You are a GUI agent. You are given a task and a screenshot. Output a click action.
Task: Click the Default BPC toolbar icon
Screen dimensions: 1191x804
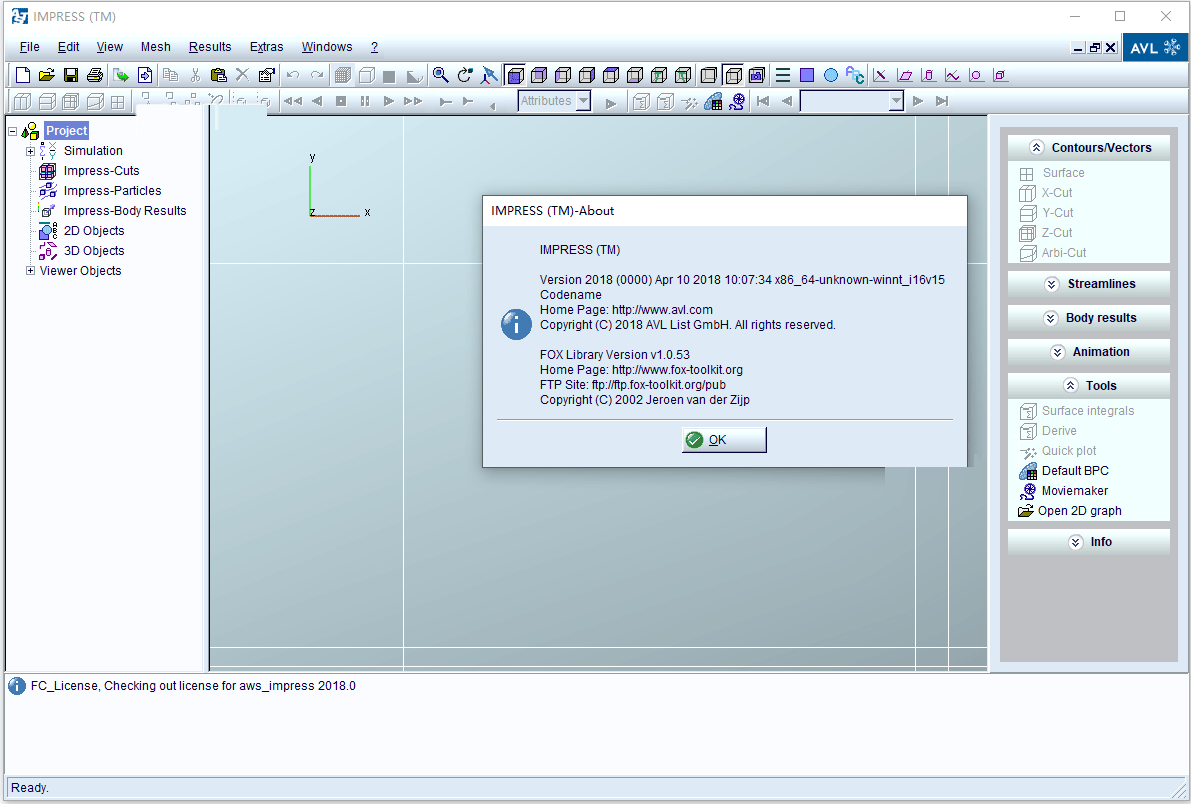click(x=713, y=101)
